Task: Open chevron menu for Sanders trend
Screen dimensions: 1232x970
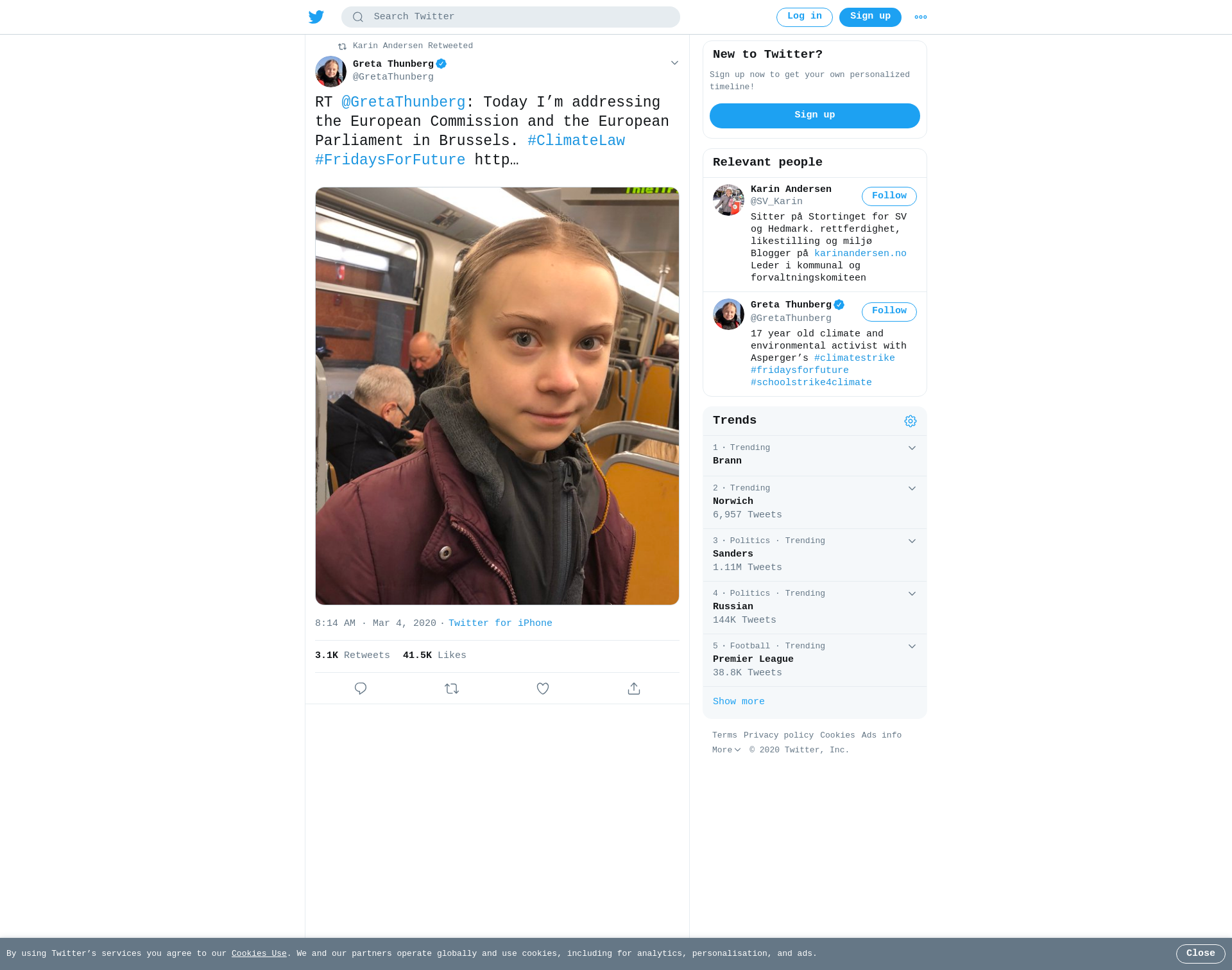Action: (x=912, y=541)
